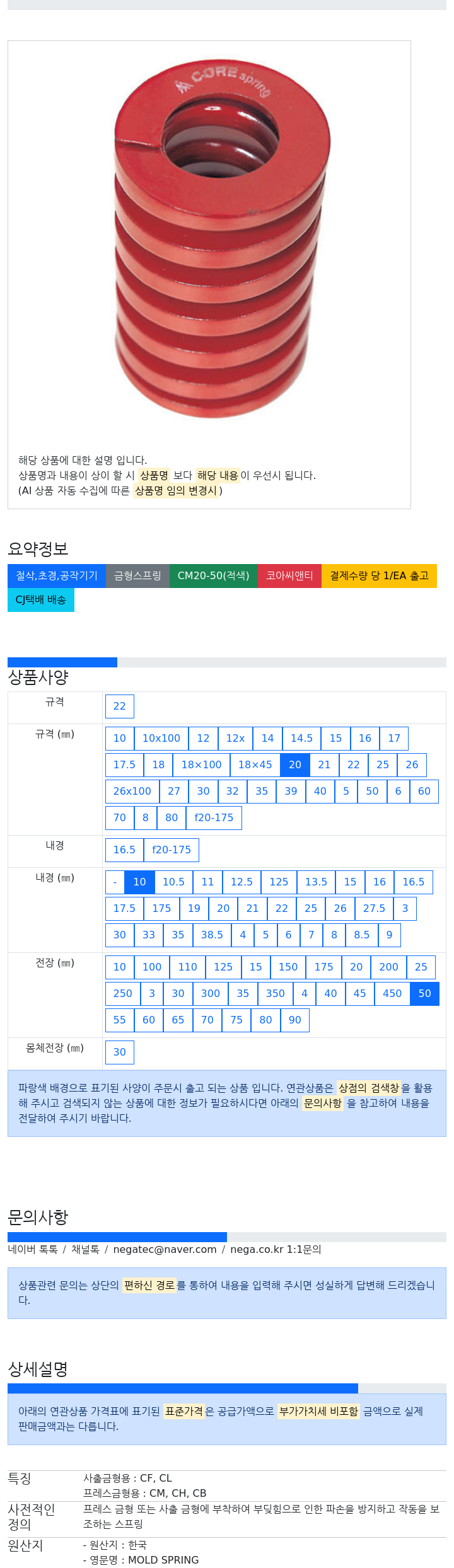The image size is (454, 1568).
Task: Select inner diameter 27.5 option
Action: coord(374,909)
